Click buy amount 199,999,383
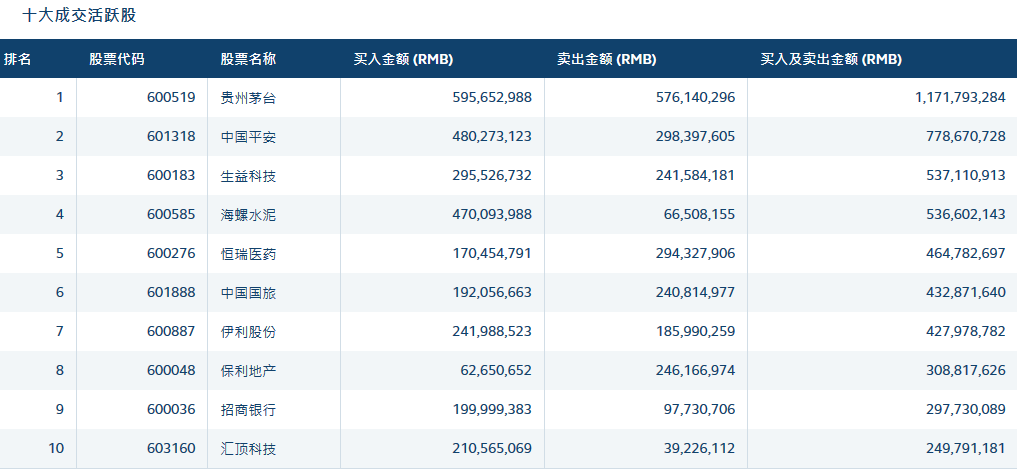 pyautogui.click(x=492, y=409)
